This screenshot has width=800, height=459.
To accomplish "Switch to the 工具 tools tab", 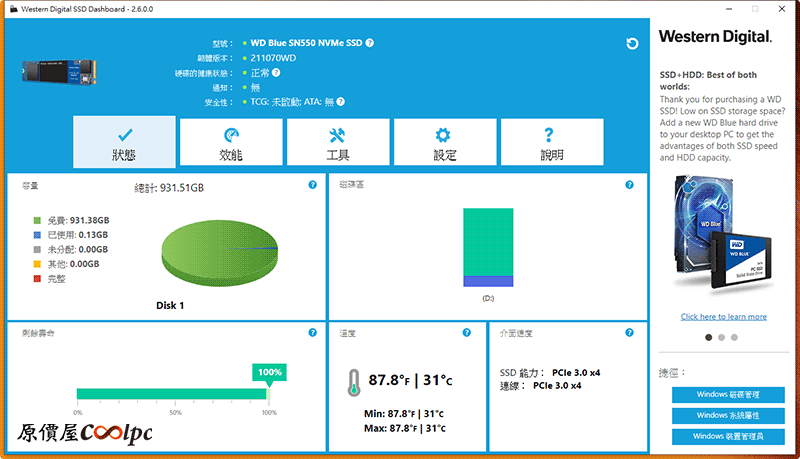I will point(338,142).
